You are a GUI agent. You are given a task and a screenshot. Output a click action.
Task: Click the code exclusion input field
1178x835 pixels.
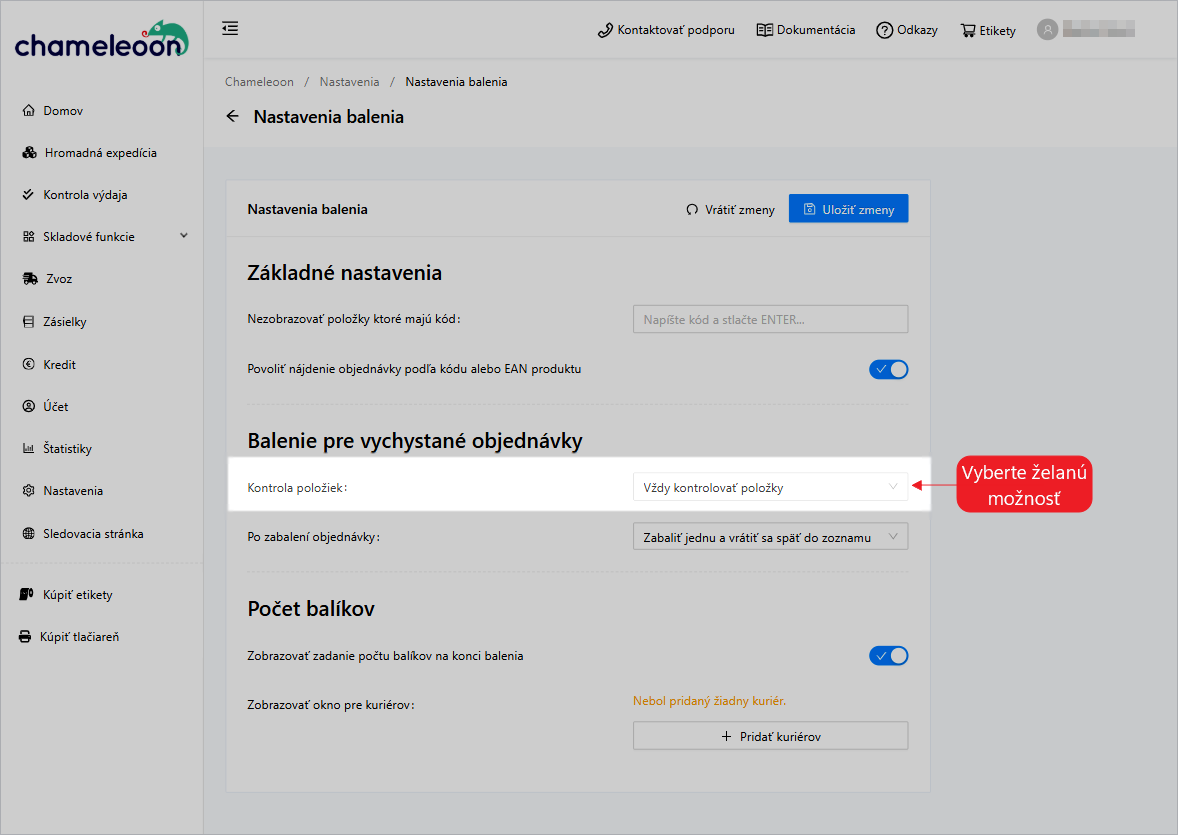coord(770,319)
